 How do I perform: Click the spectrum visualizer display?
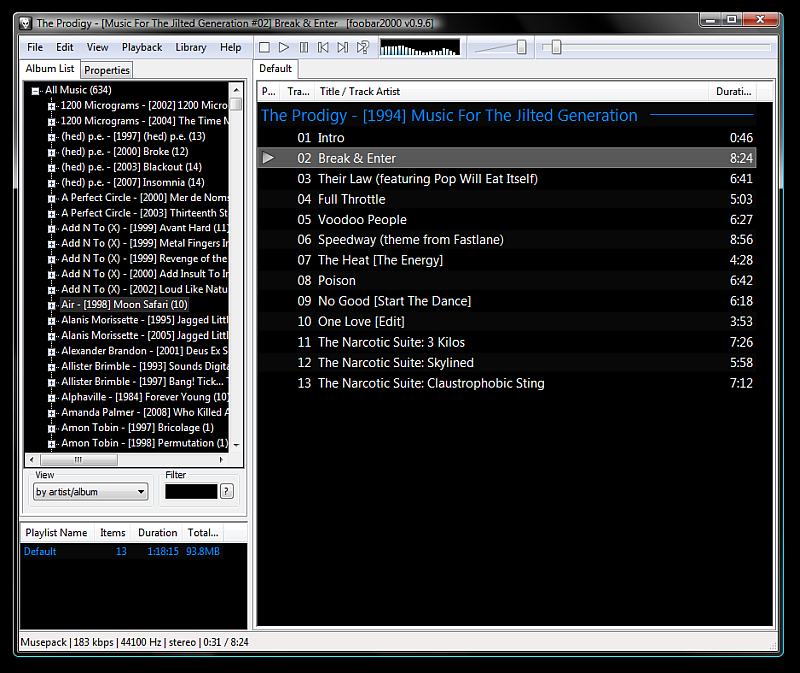click(420, 46)
